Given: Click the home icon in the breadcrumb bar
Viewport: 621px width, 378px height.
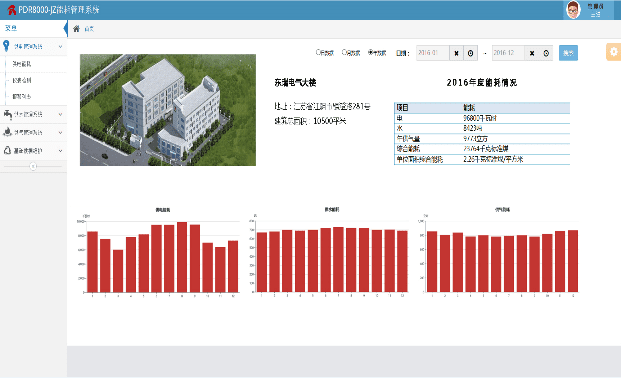Looking at the screenshot, I should (x=76, y=29).
